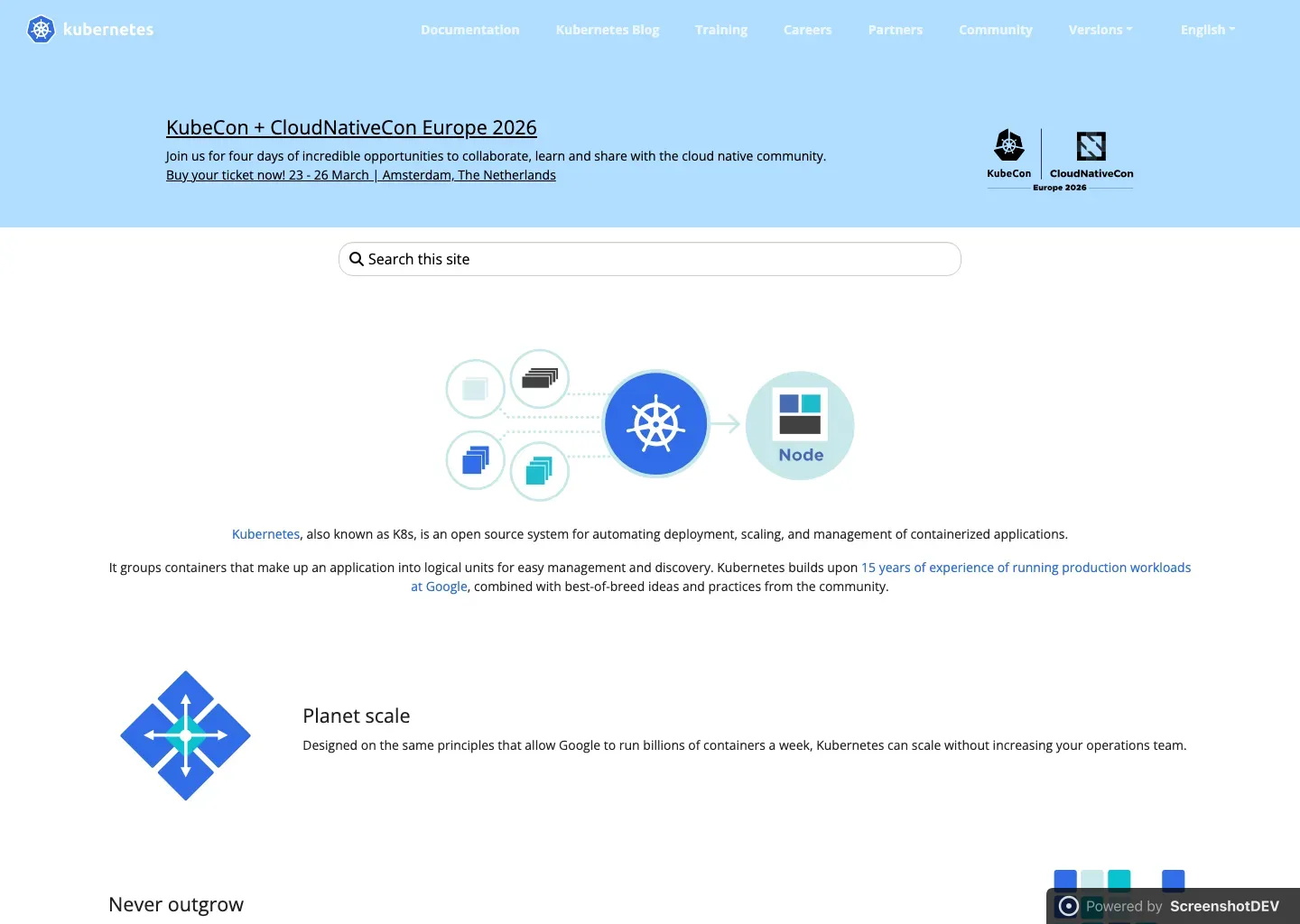Click the Europe 2026 label under logos
The image size is (1300, 924).
(1060, 188)
